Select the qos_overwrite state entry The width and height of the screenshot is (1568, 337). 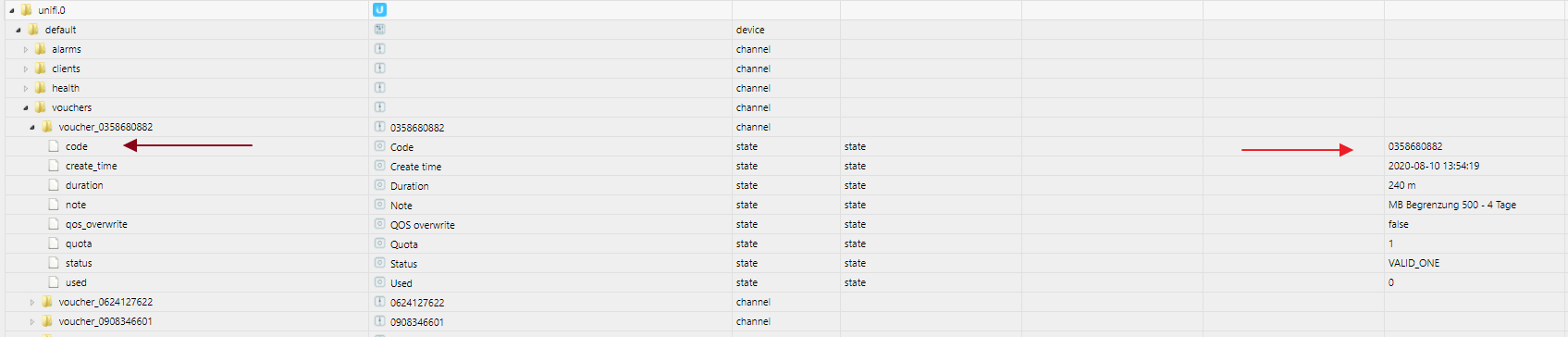(96, 224)
